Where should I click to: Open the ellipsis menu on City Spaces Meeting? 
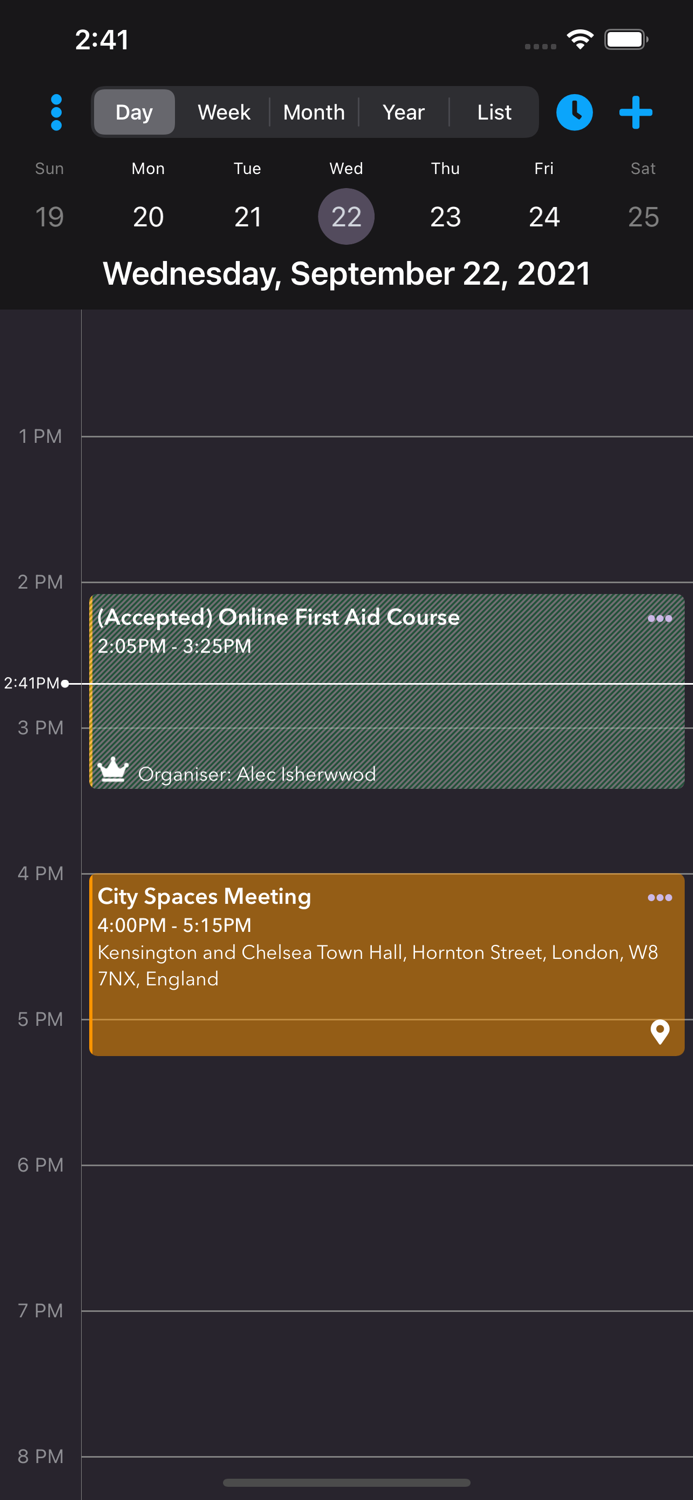659,898
